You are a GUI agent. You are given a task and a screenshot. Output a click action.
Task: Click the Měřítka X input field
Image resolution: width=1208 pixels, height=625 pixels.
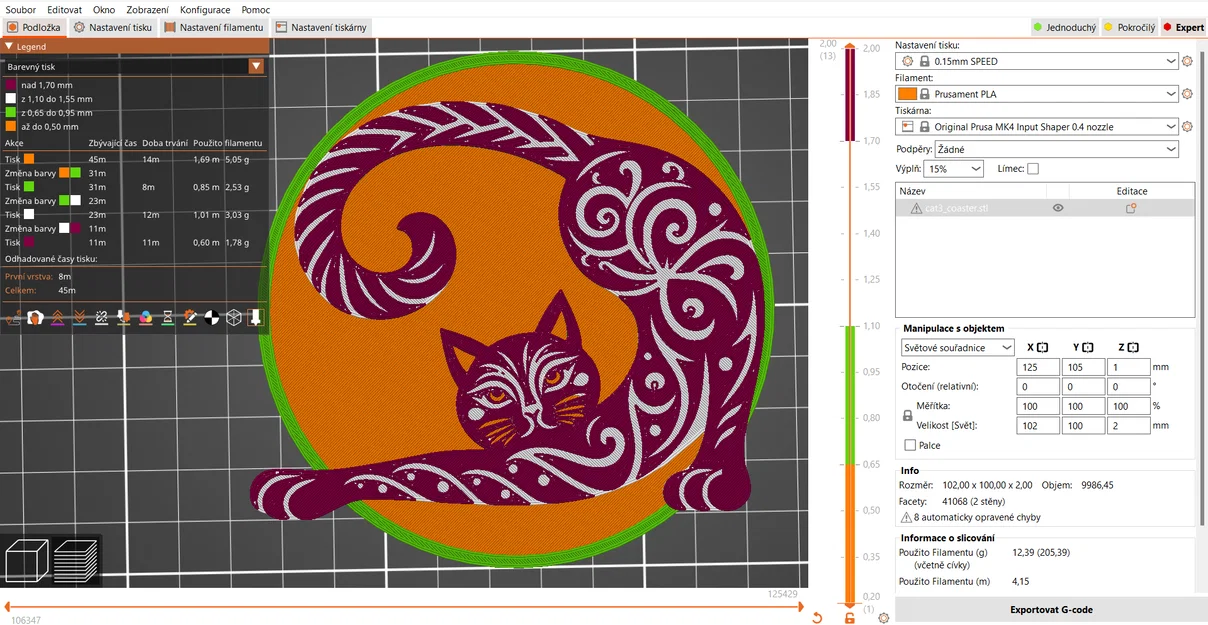pos(1038,406)
